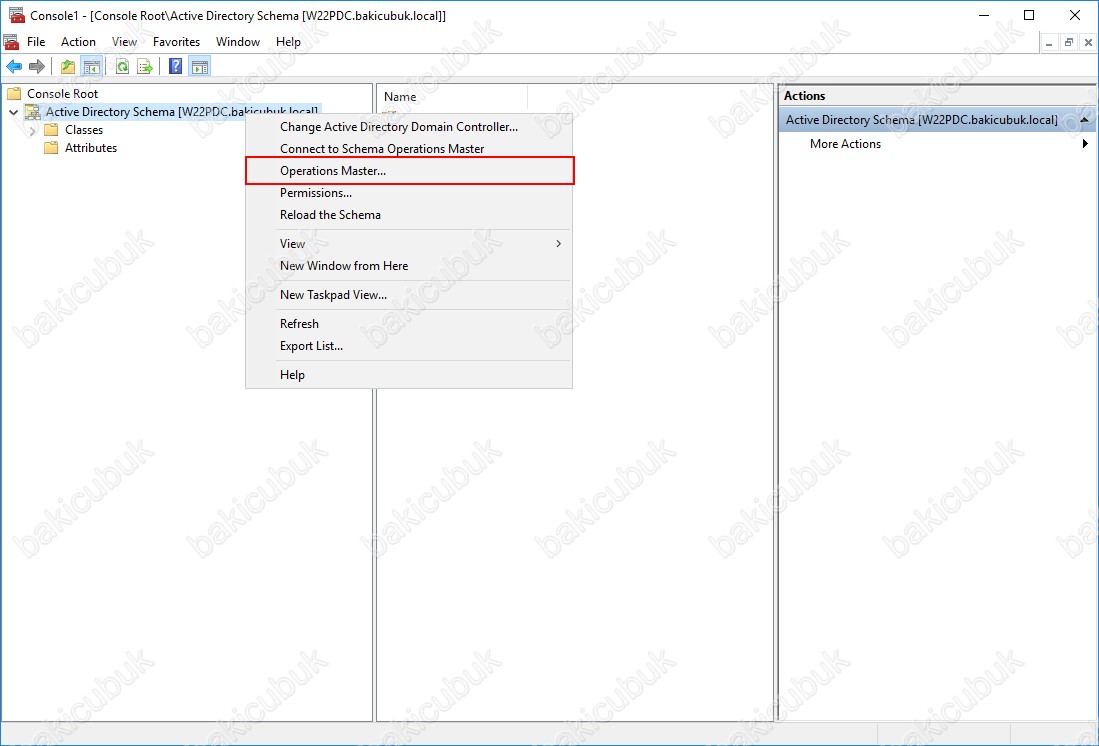Expand the Classes tree node
Screen dimensions: 1099x746
pos(32,130)
